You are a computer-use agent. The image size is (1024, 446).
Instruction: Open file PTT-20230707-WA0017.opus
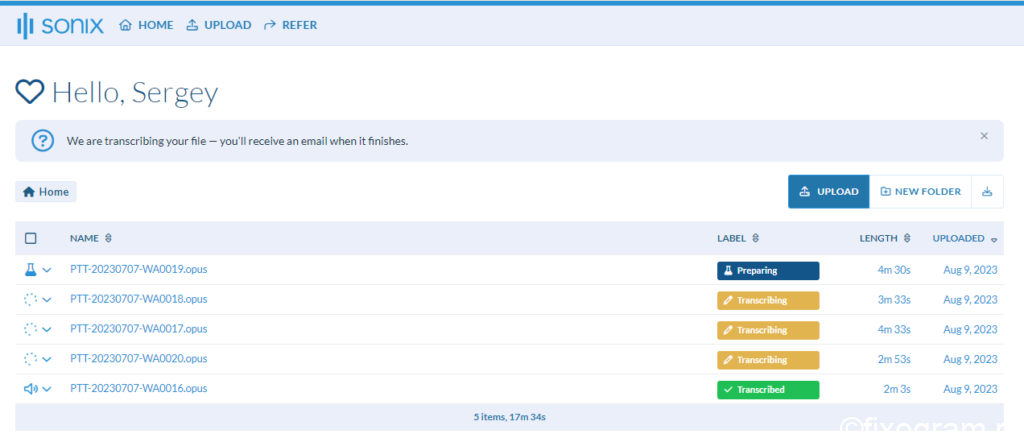(138, 328)
